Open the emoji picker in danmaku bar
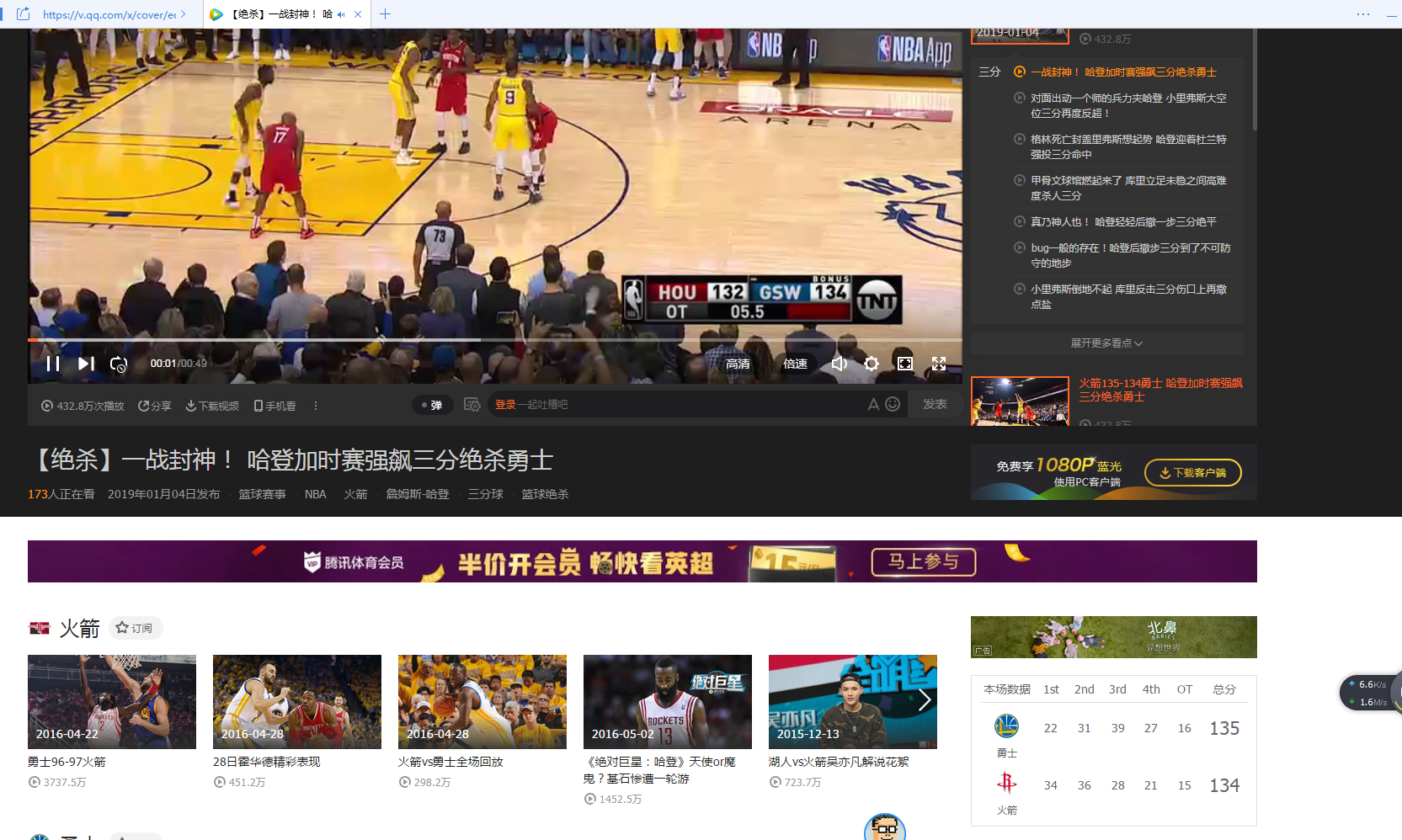This screenshot has width=1402, height=840. point(893,405)
